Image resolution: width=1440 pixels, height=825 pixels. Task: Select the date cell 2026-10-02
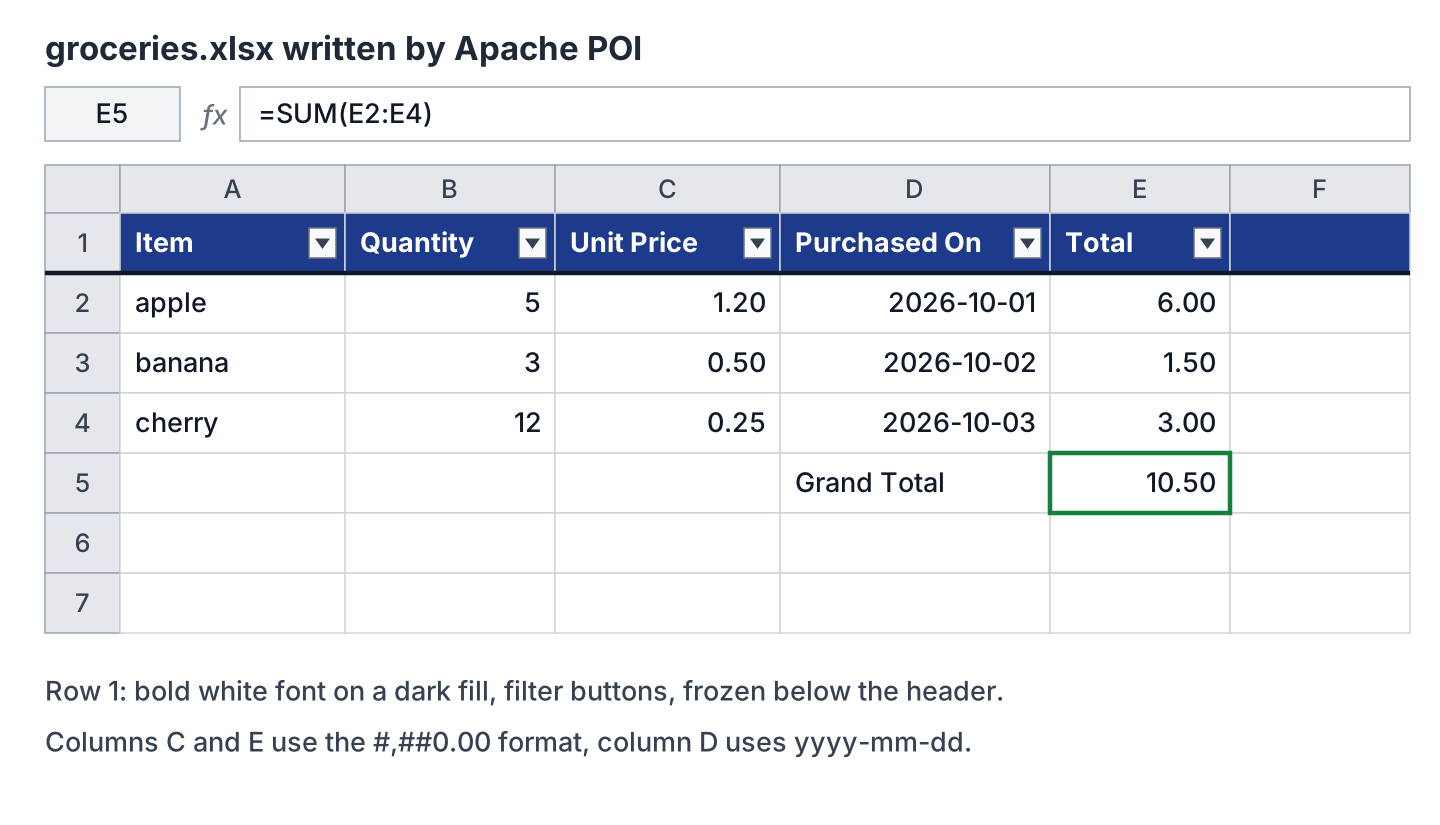click(915, 363)
